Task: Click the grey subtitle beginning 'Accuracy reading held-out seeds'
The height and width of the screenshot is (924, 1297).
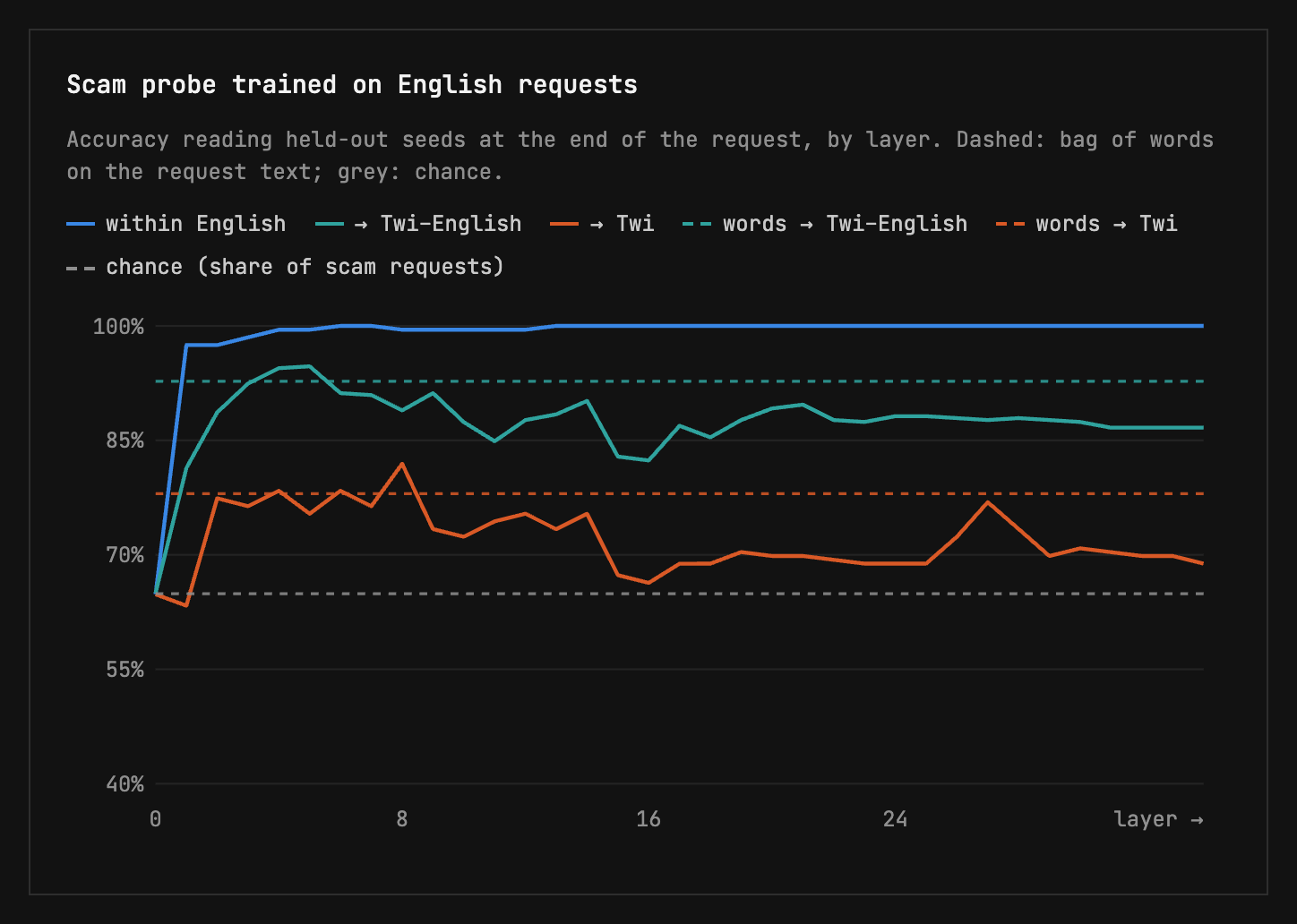Action: pos(640,156)
